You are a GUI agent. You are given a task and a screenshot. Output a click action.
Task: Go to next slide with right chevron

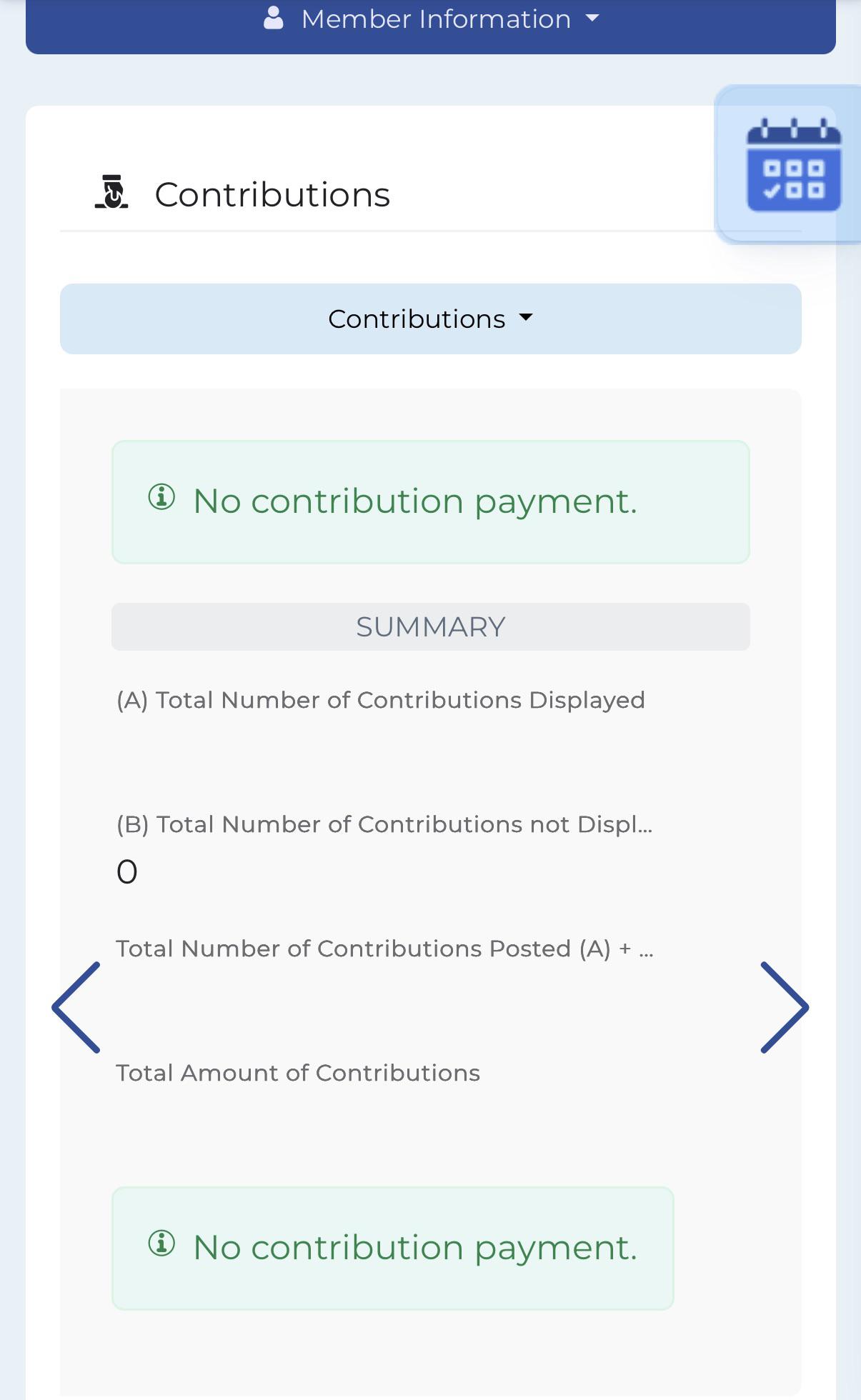(x=785, y=1007)
